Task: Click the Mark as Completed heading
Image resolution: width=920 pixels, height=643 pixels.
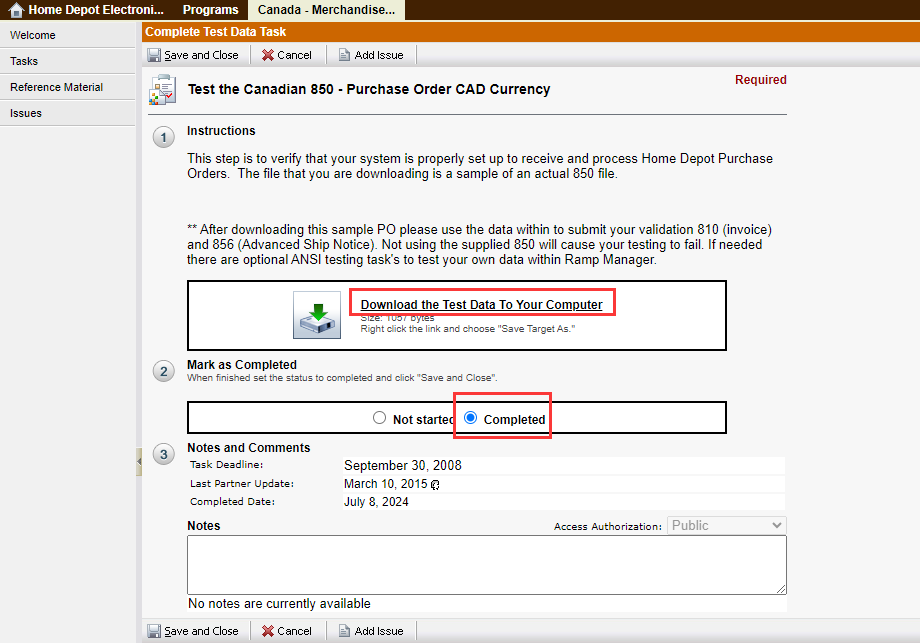Action: [x=242, y=365]
